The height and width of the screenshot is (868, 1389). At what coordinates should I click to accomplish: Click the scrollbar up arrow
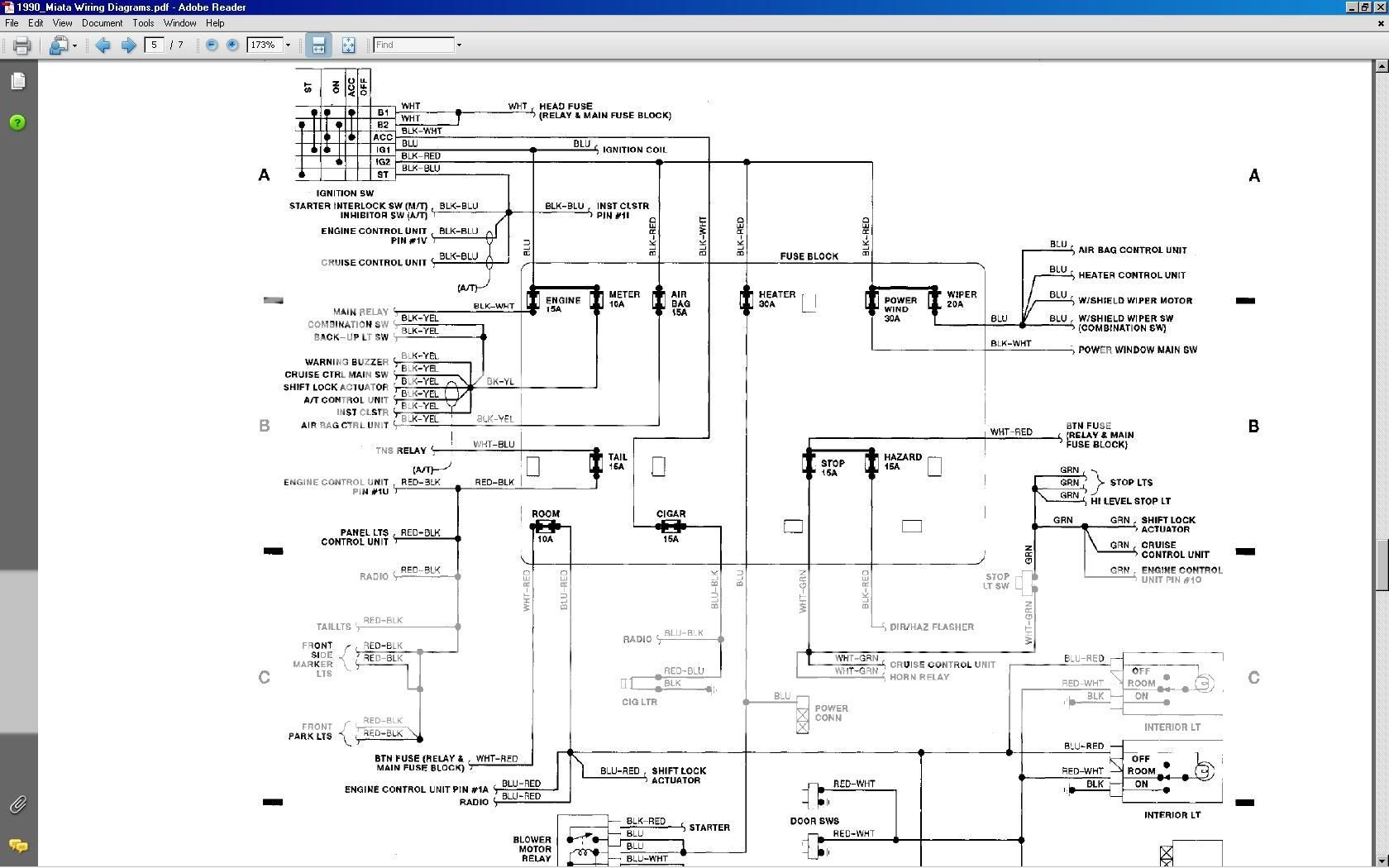[x=1382, y=67]
